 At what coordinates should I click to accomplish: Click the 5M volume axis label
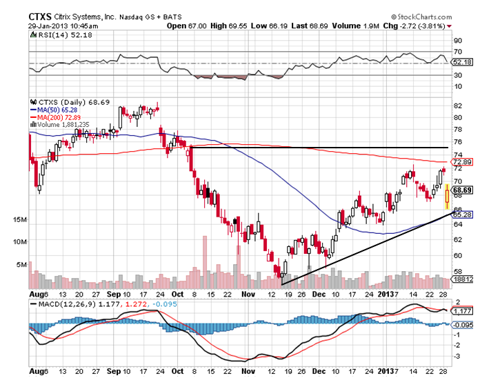pyautogui.click(x=21, y=265)
